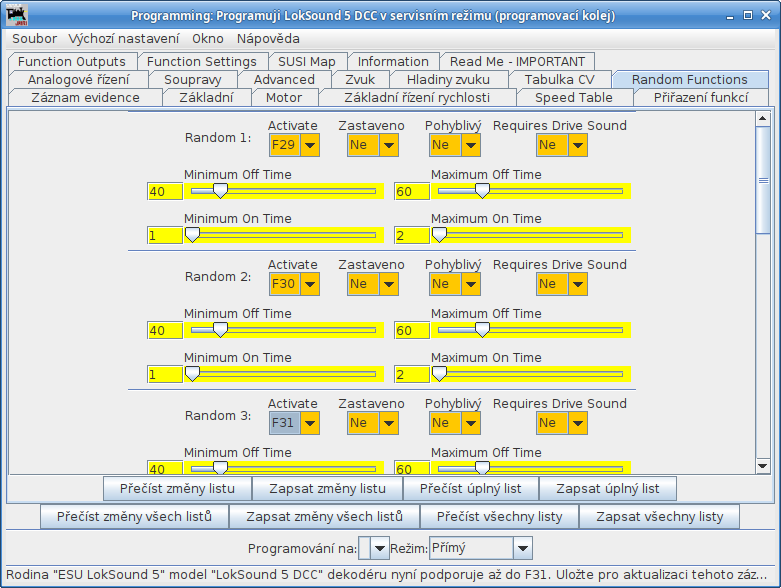Screen dimensions: 781x588
Task: Go to the Read Me - IMPORTANT tab
Action: (x=517, y=61)
